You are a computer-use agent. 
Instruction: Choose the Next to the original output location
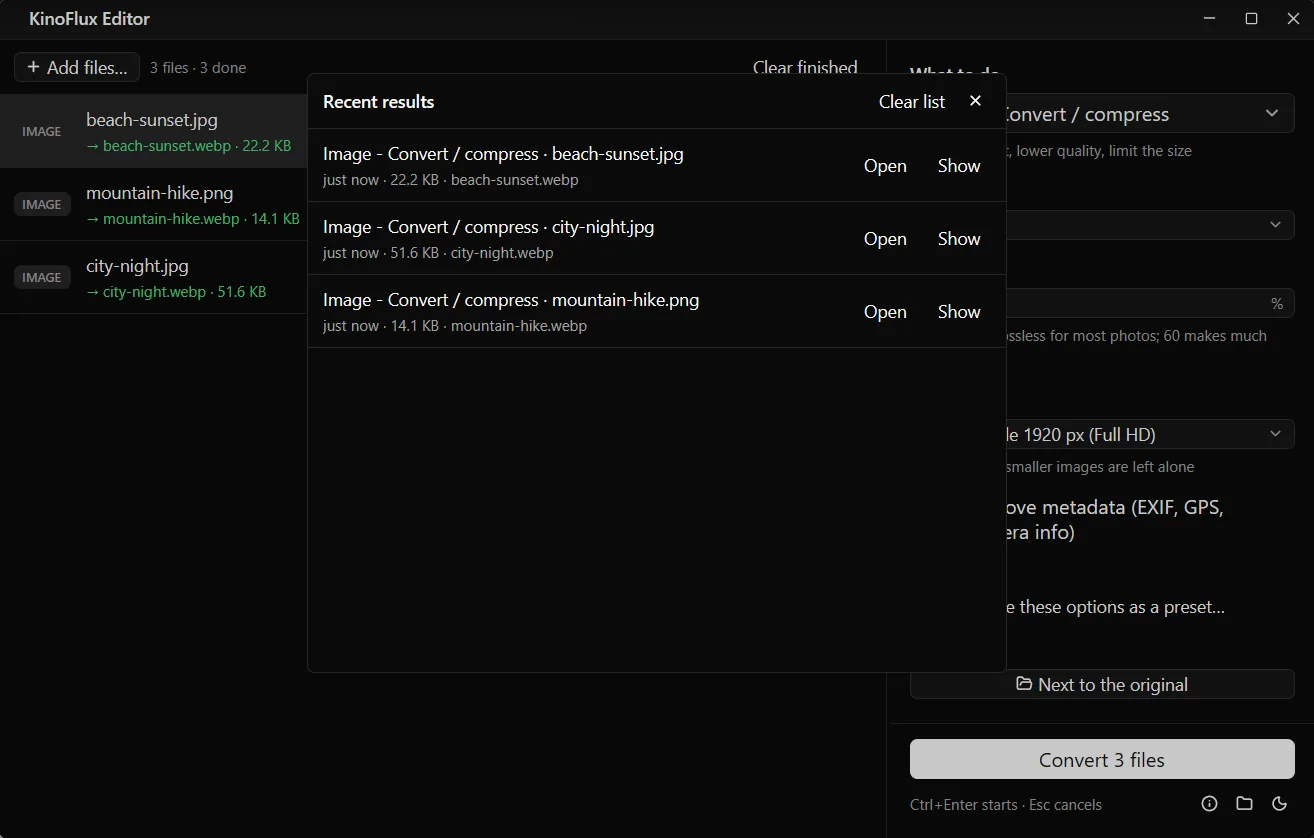click(x=1102, y=684)
